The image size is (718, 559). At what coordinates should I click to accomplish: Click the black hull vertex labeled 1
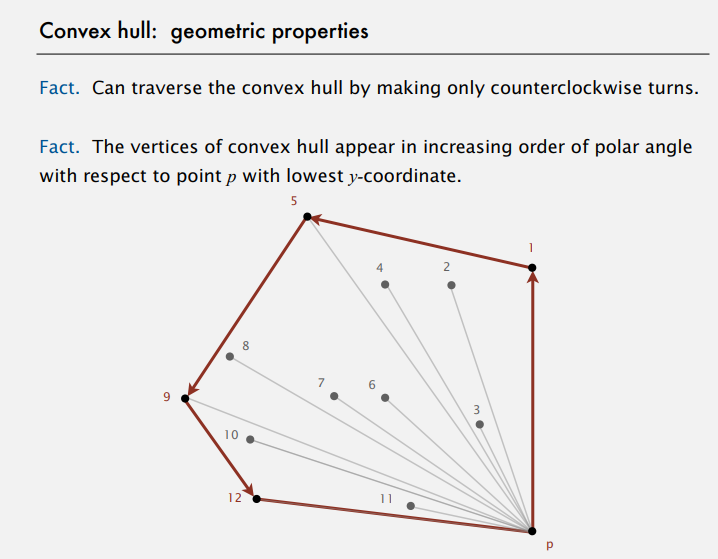click(x=532, y=267)
